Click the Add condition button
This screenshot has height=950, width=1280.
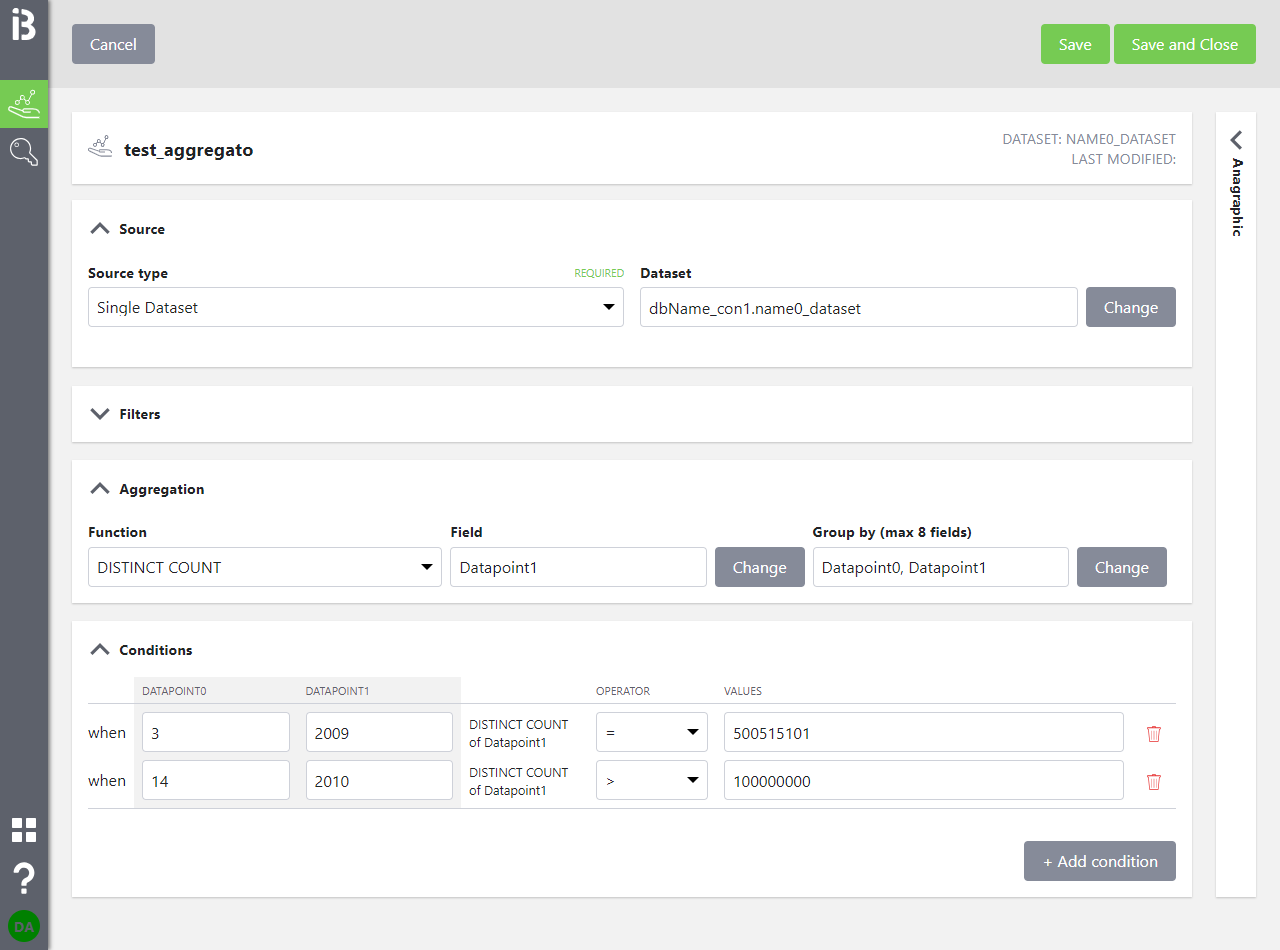(x=1099, y=861)
